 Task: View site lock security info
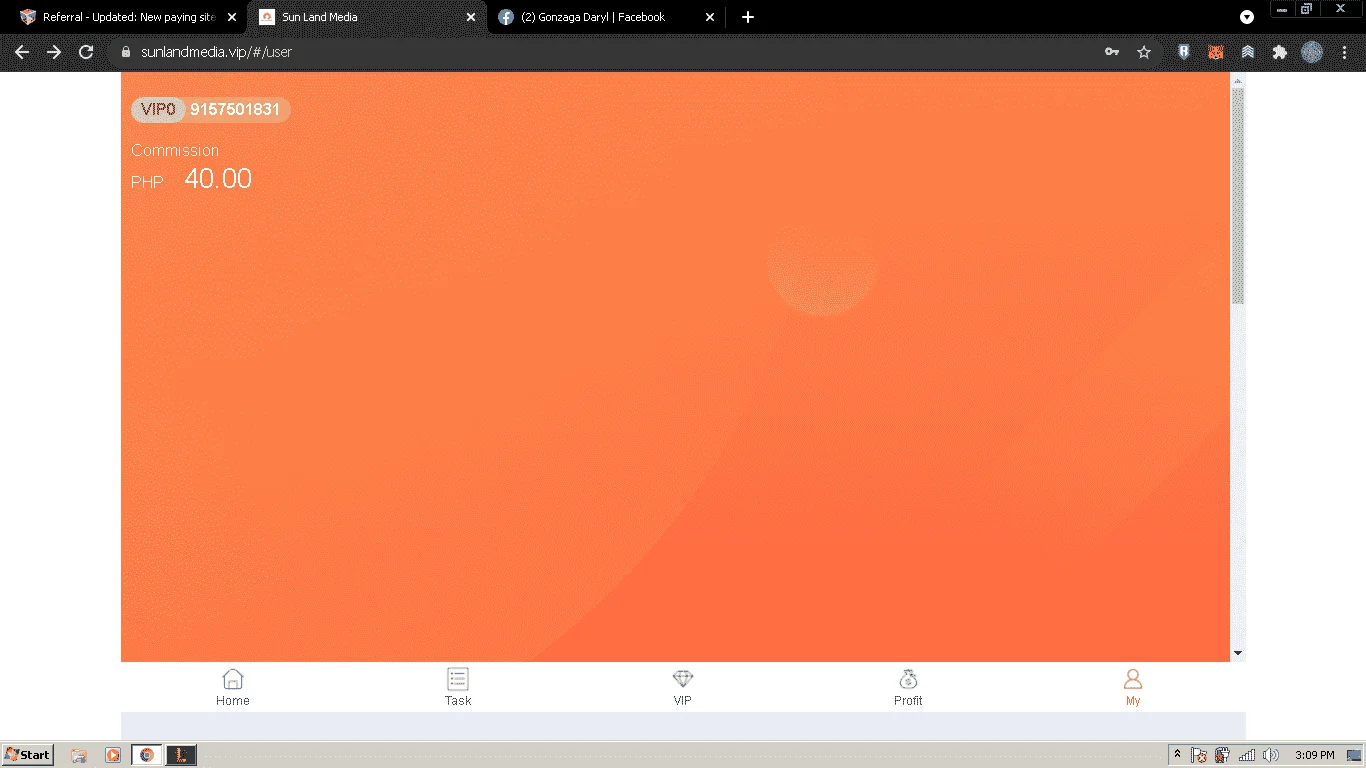(126, 52)
